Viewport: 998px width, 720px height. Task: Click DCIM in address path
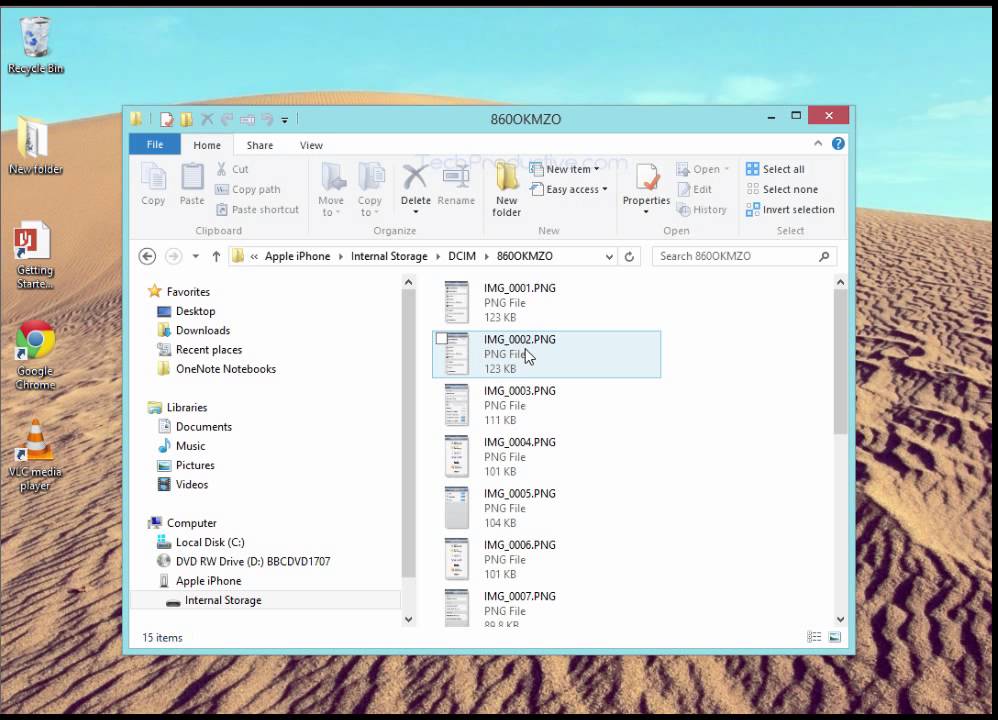point(462,256)
